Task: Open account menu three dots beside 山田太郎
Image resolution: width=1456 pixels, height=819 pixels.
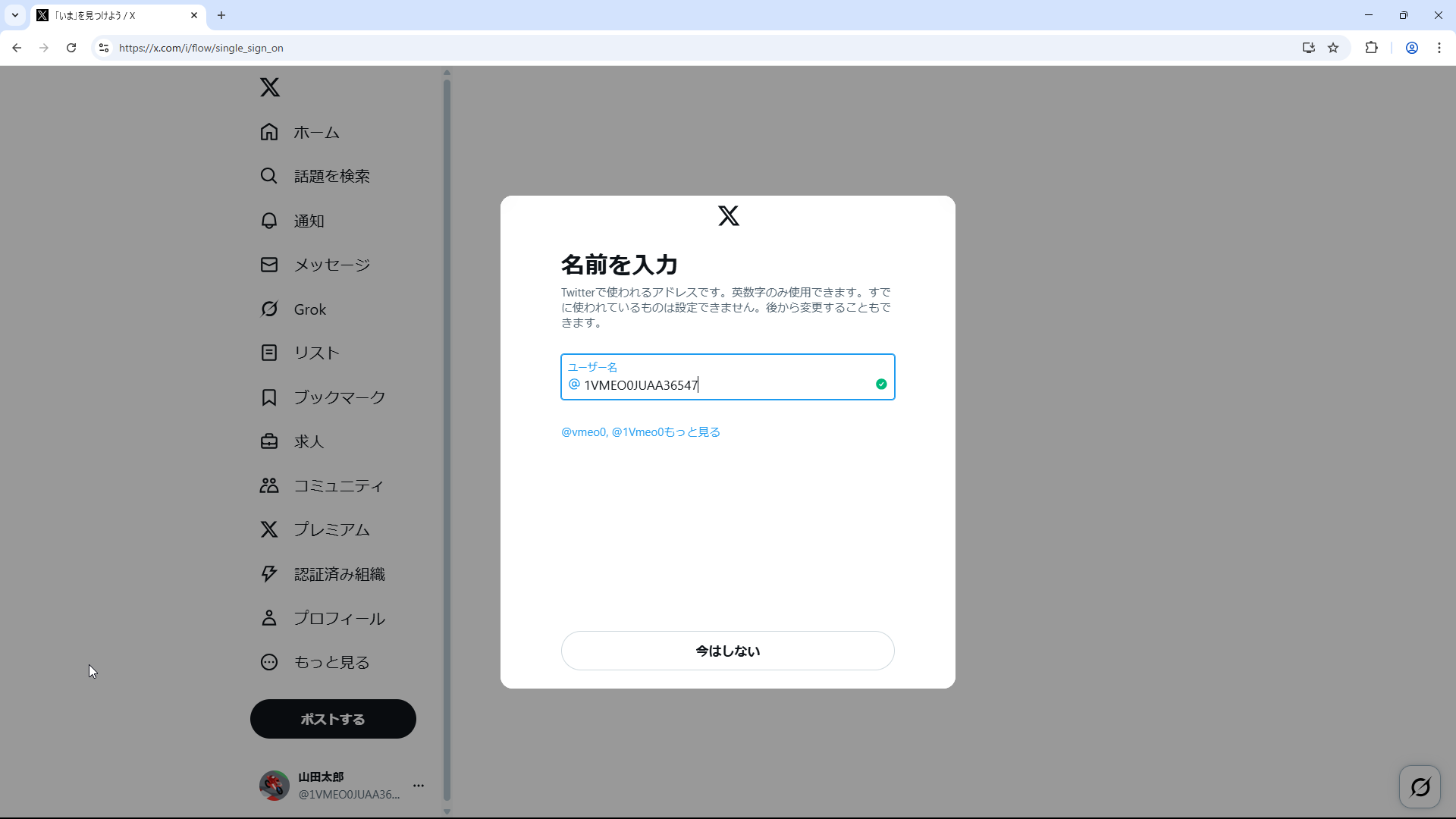Action: pos(419,786)
